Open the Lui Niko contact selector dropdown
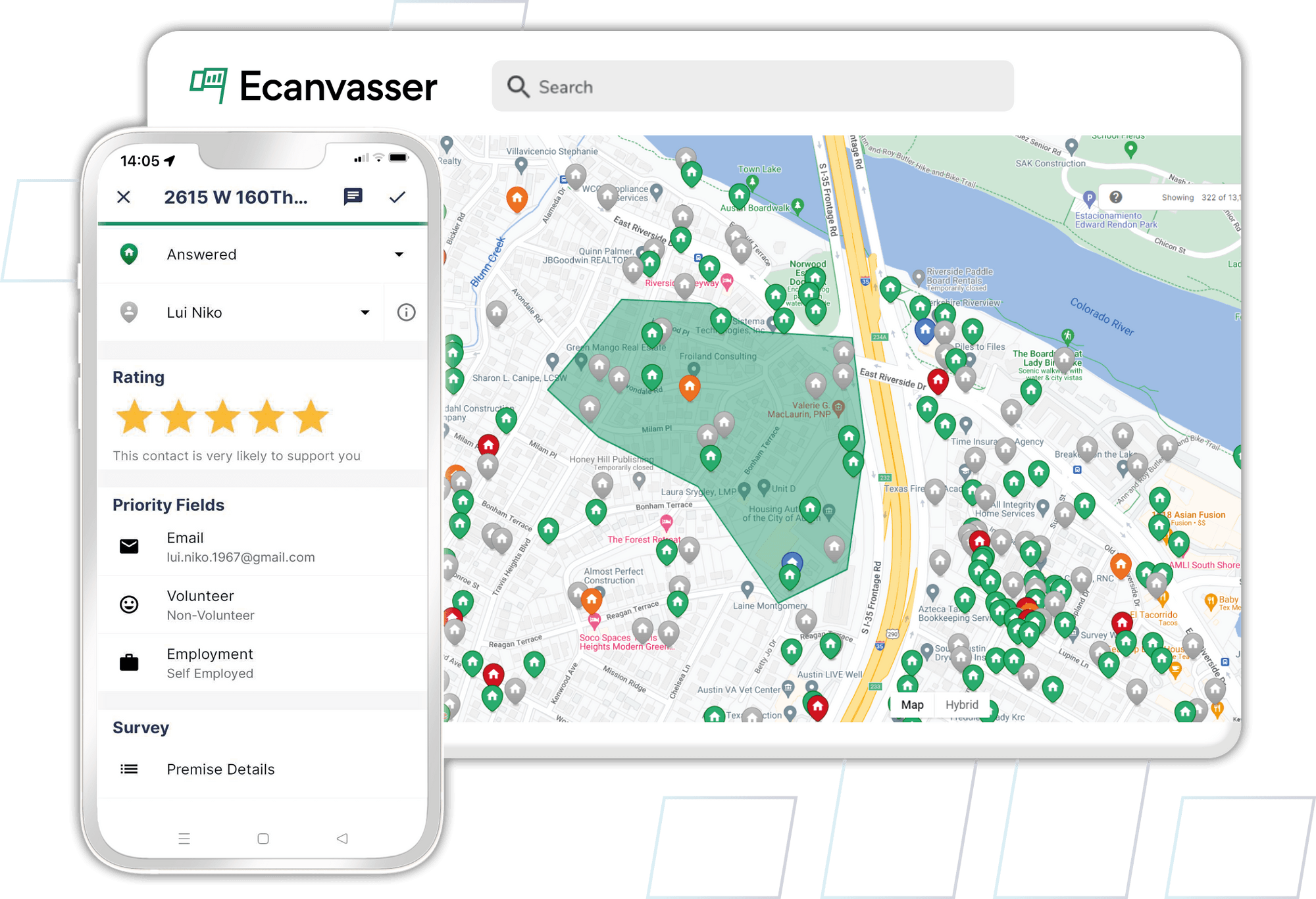The image size is (1316, 899). [365, 312]
